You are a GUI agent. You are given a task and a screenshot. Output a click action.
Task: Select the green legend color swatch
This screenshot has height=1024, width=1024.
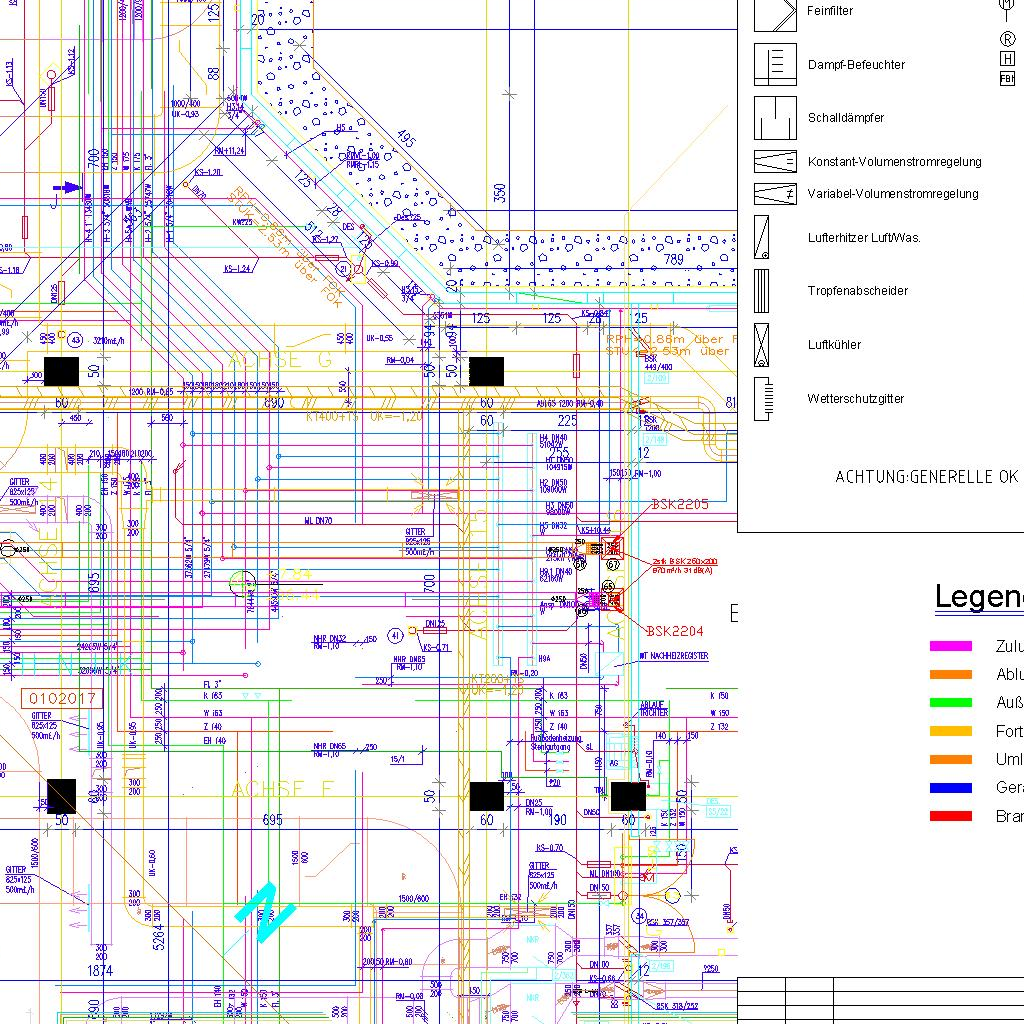tap(950, 703)
